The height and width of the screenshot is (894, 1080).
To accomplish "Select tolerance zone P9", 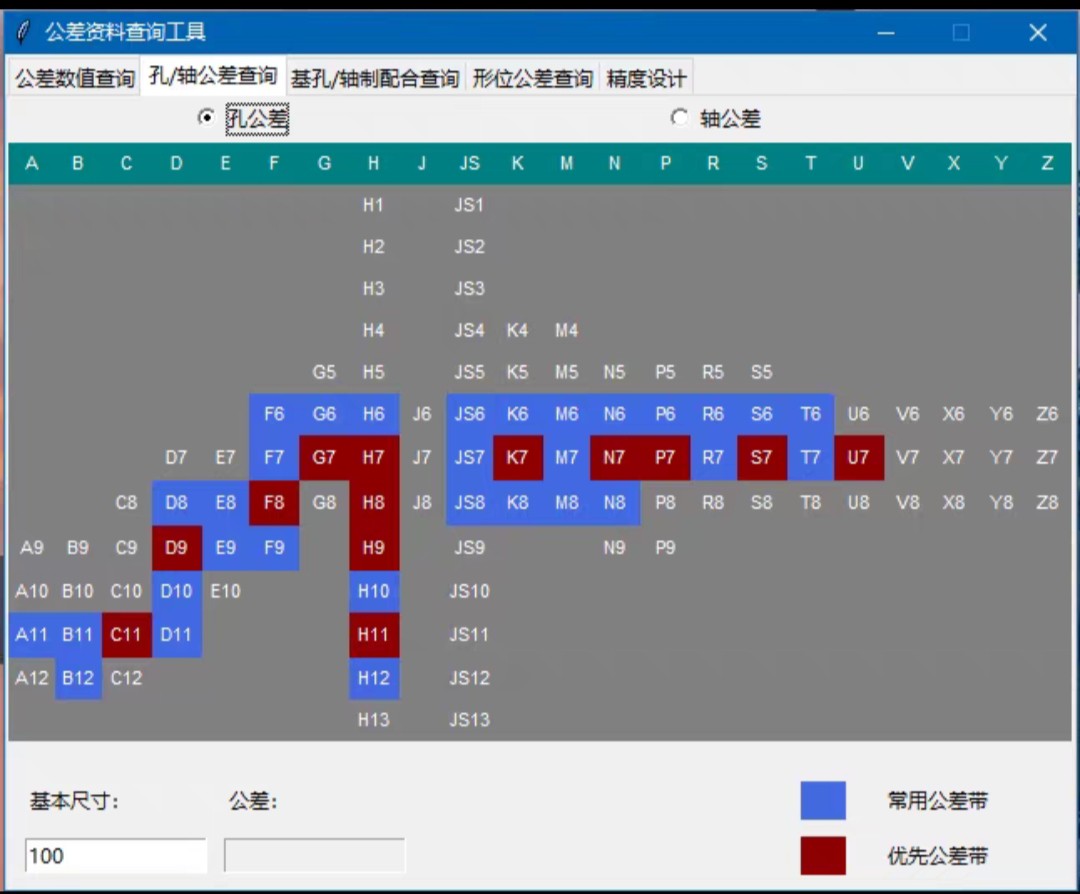I will click(665, 548).
